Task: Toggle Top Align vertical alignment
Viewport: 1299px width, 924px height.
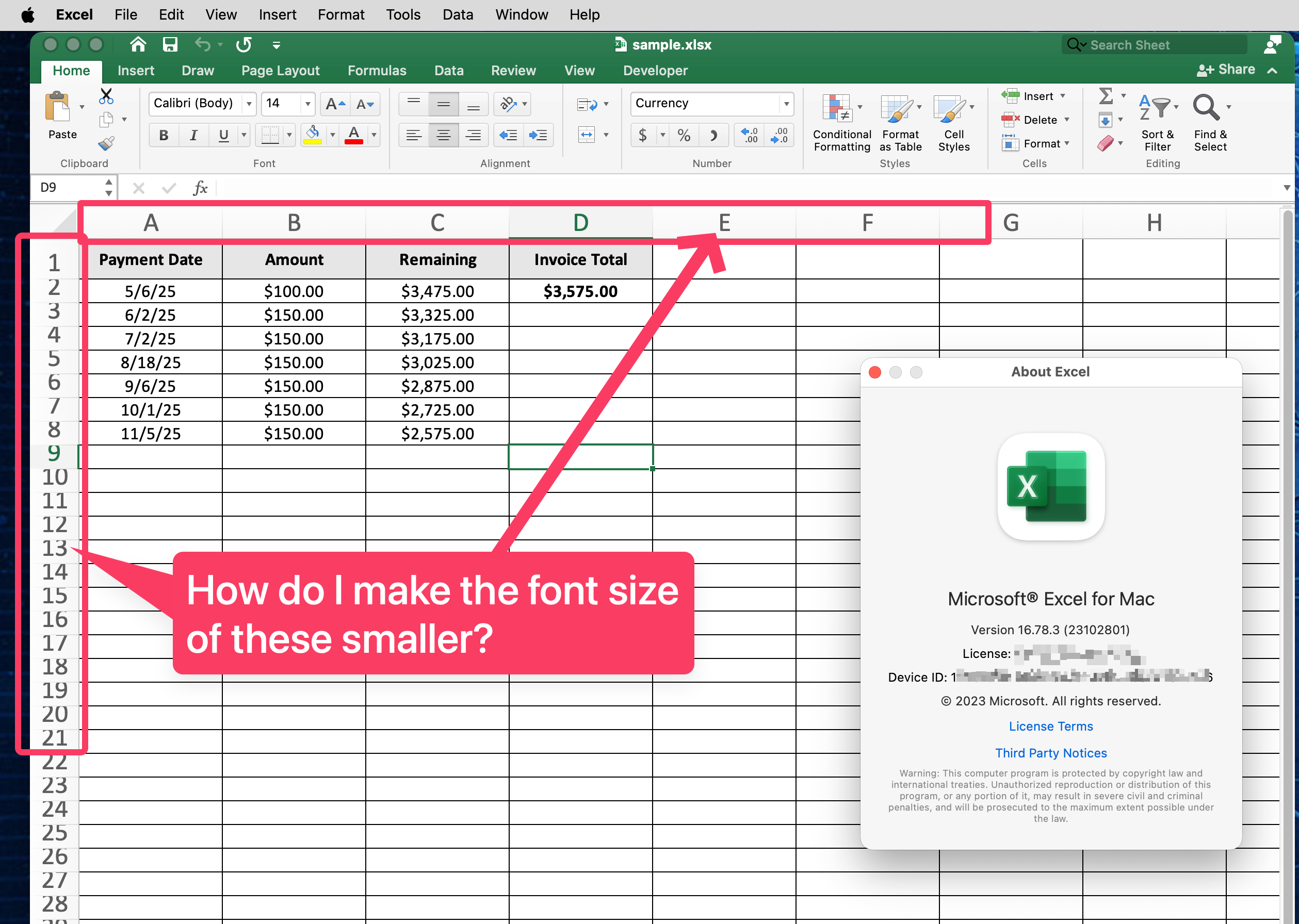Action: (x=414, y=104)
